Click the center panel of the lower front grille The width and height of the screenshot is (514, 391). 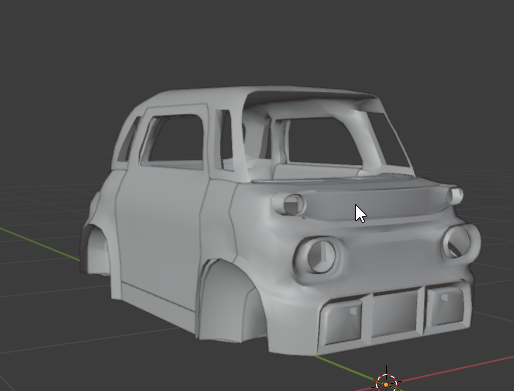coord(396,312)
